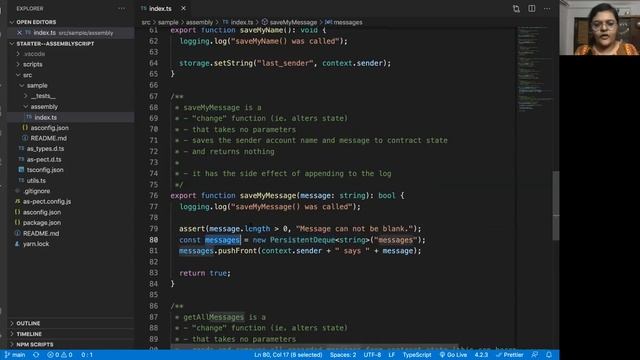
Task: Collapse the sample folder
Action: point(37,86)
